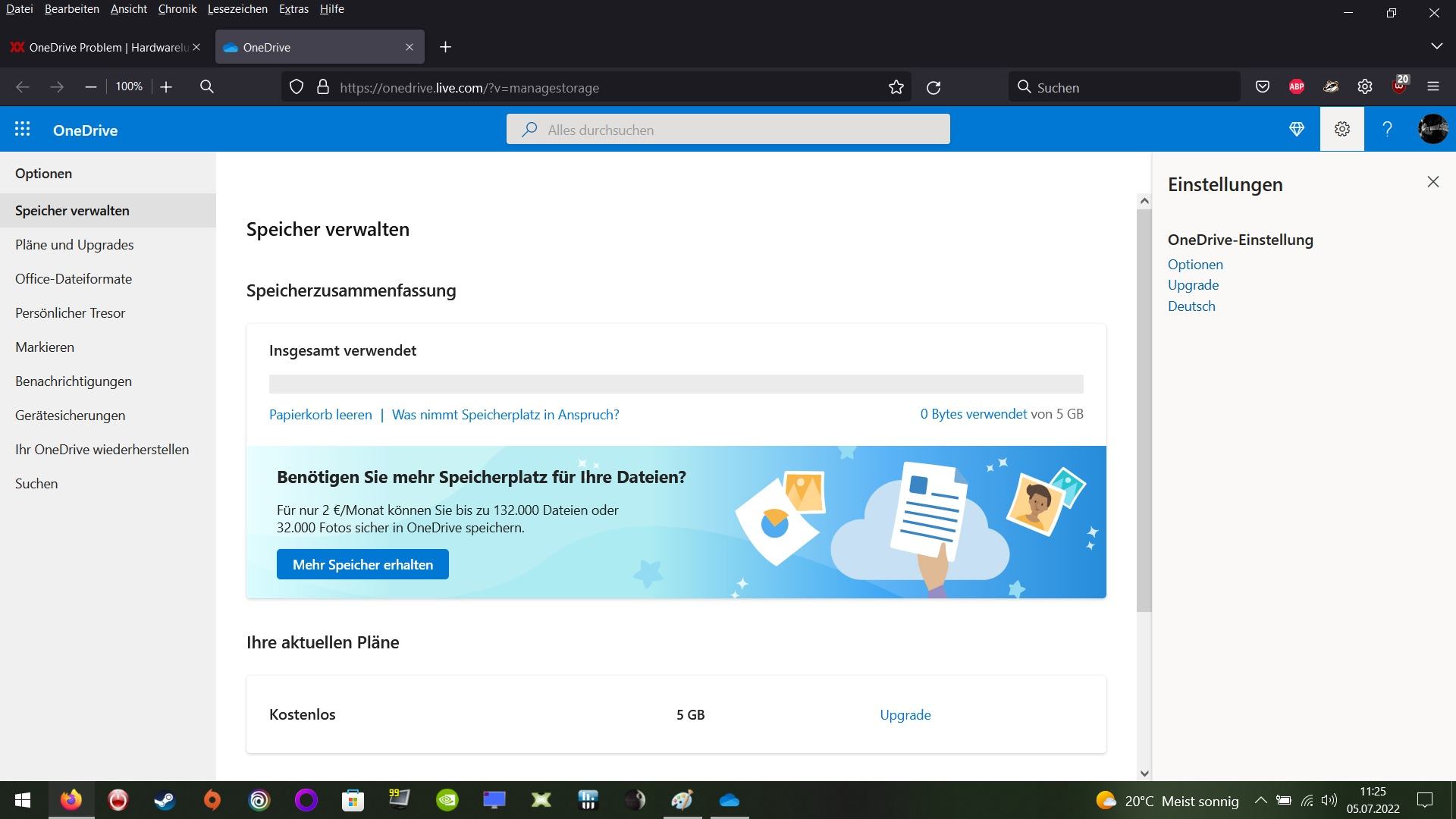Open the Chronik menu
This screenshot has width=1456, height=819.
(177, 9)
